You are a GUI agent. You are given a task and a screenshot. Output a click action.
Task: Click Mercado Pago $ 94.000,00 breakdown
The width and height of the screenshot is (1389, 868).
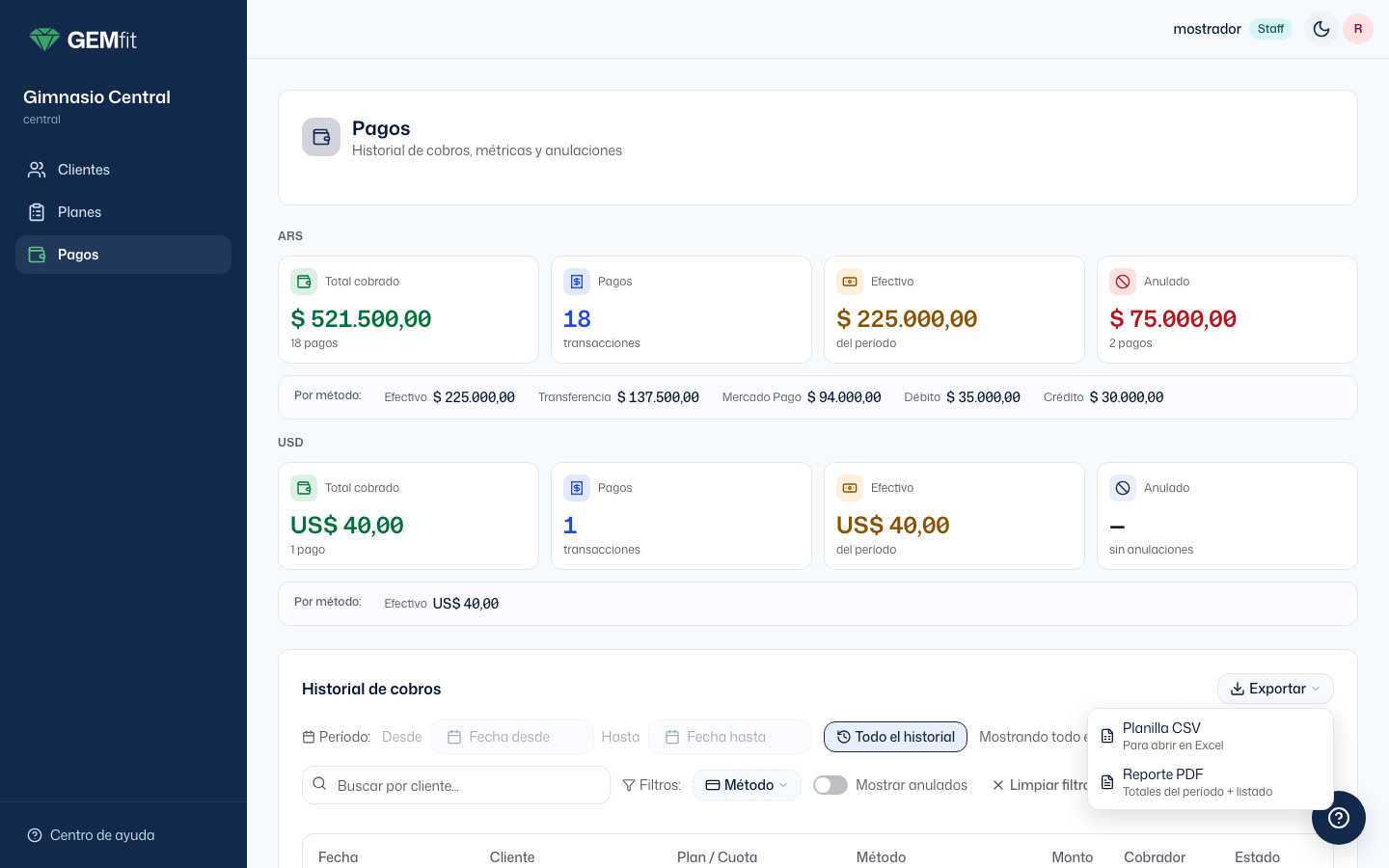pyautogui.click(x=802, y=397)
